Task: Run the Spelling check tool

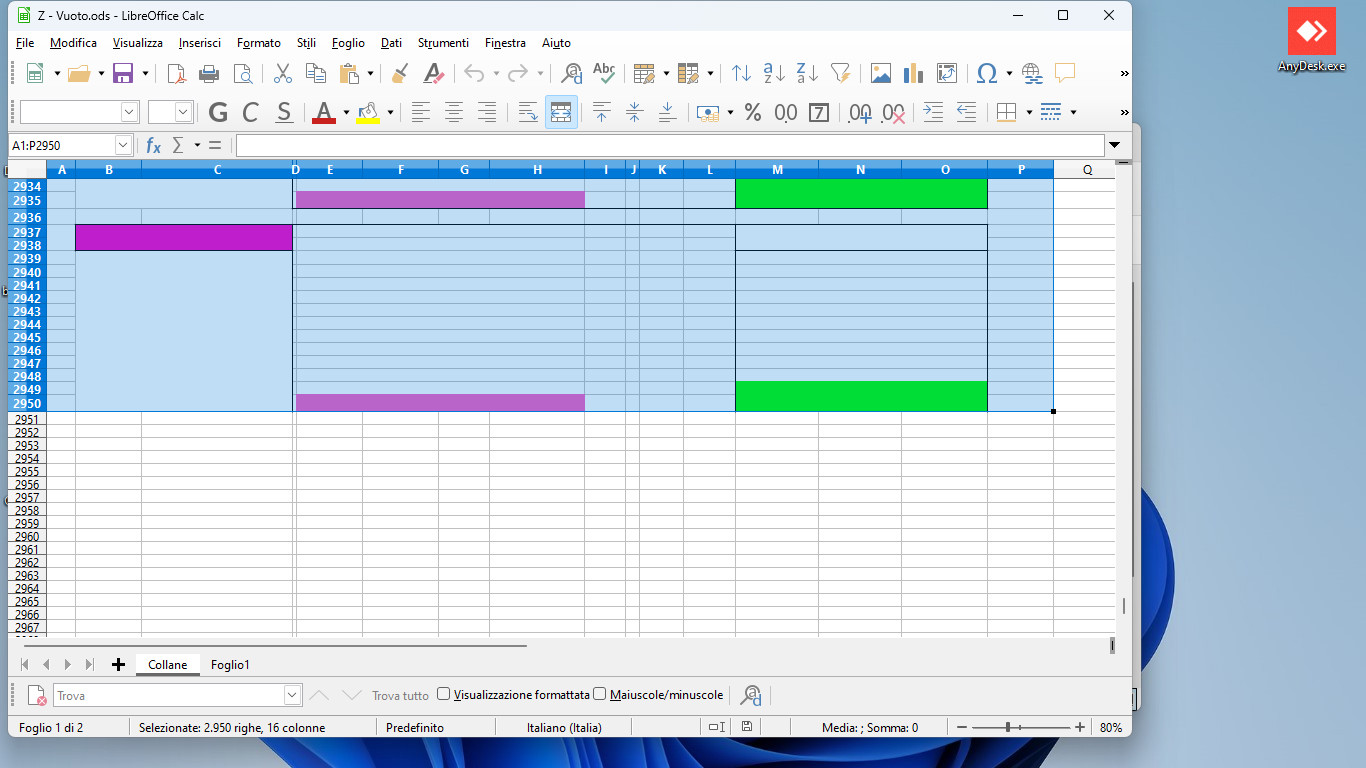Action: [604, 73]
